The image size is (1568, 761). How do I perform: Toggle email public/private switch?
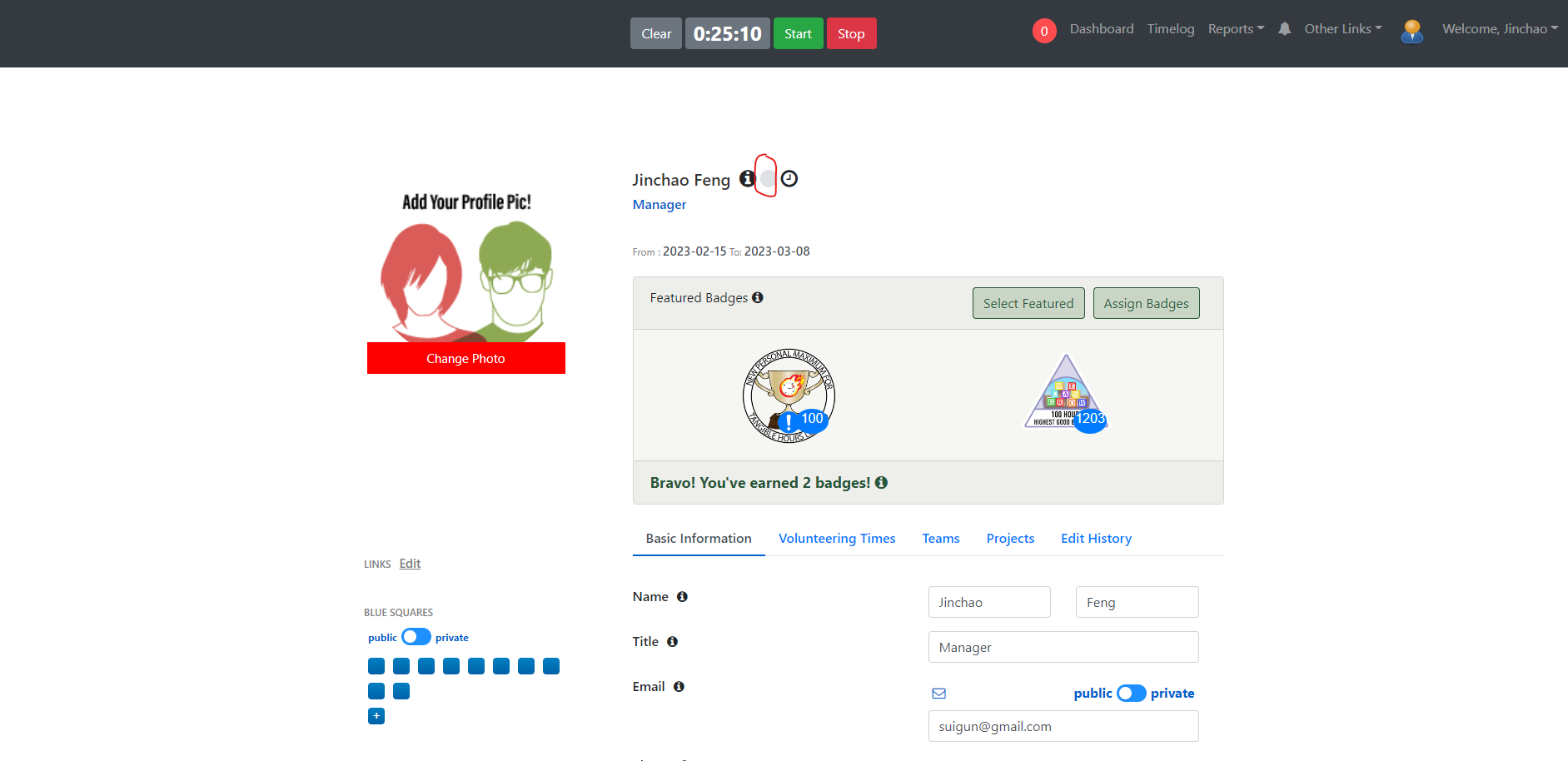pyautogui.click(x=1131, y=693)
